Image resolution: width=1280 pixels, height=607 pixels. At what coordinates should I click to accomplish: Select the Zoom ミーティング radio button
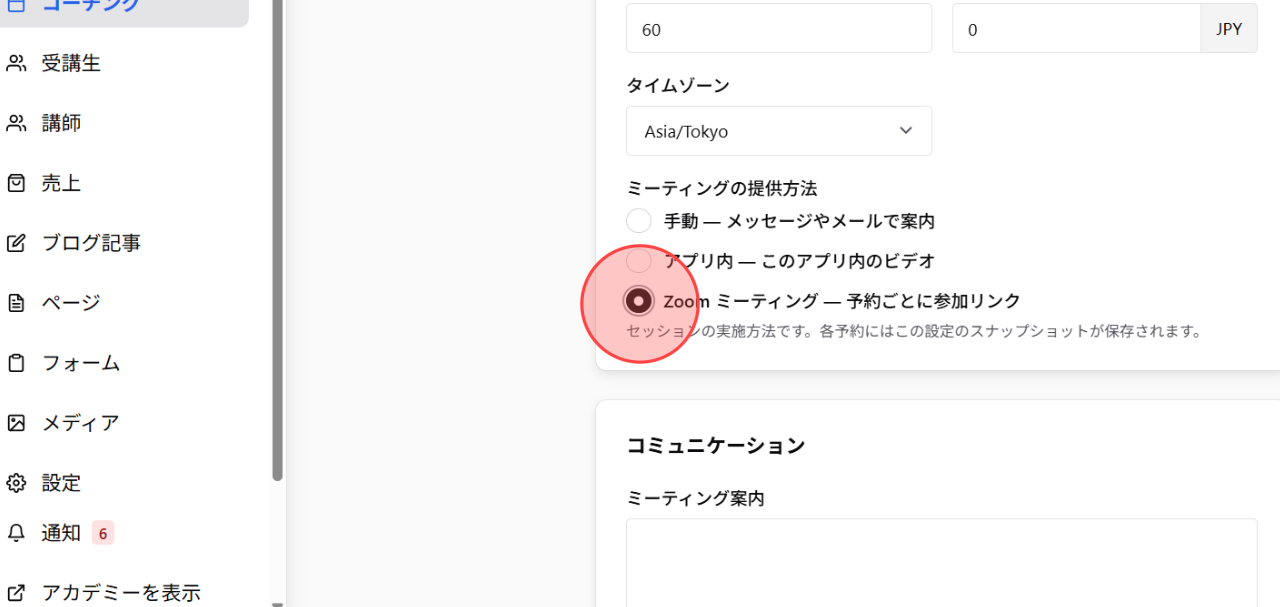click(639, 301)
